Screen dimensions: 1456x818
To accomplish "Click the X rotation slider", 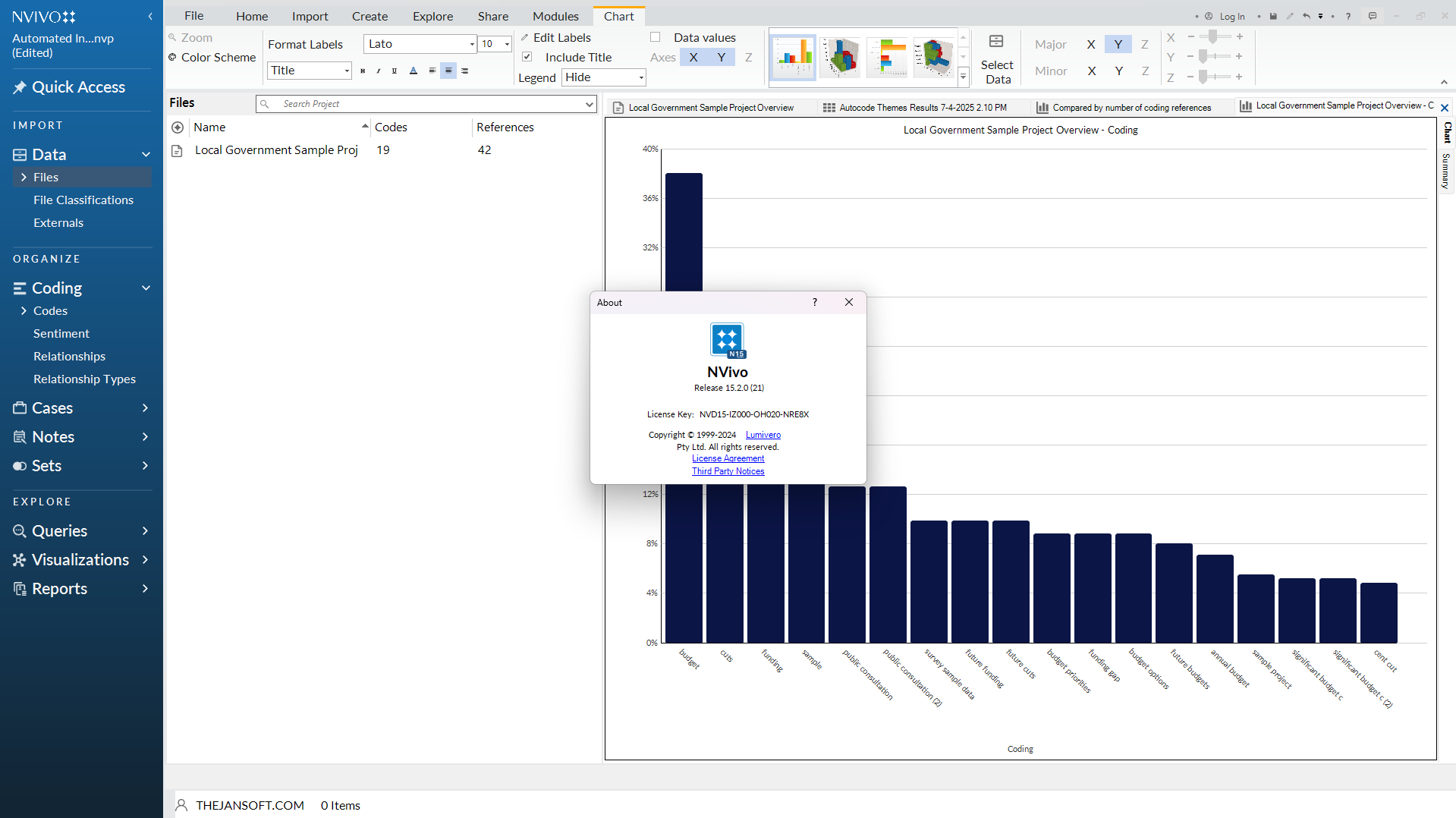I will (1214, 36).
